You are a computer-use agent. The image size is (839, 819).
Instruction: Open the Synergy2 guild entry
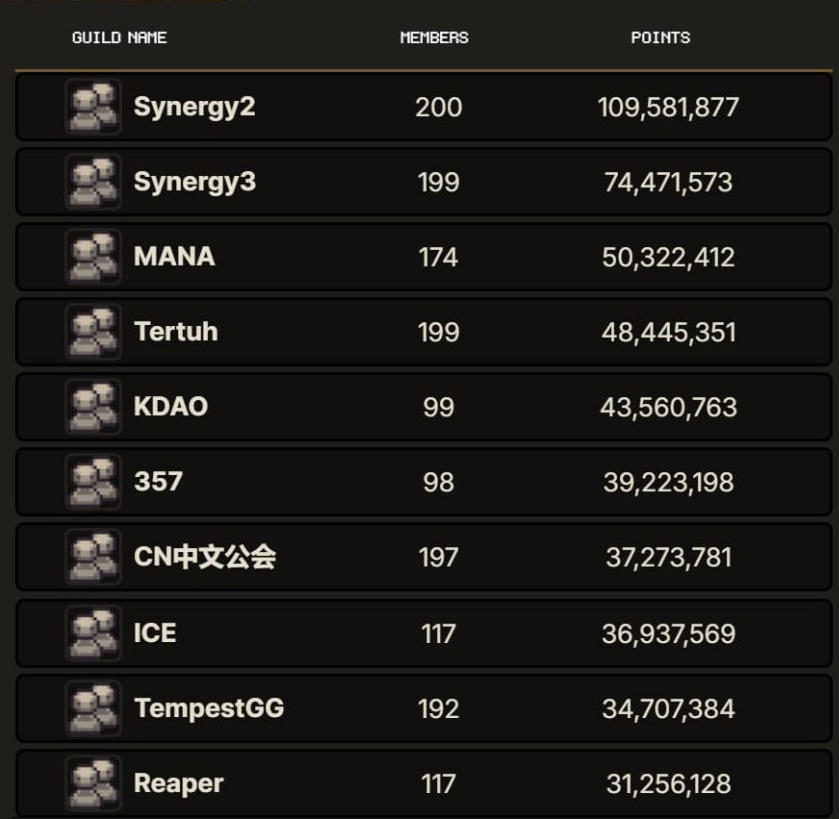point(420,106)
